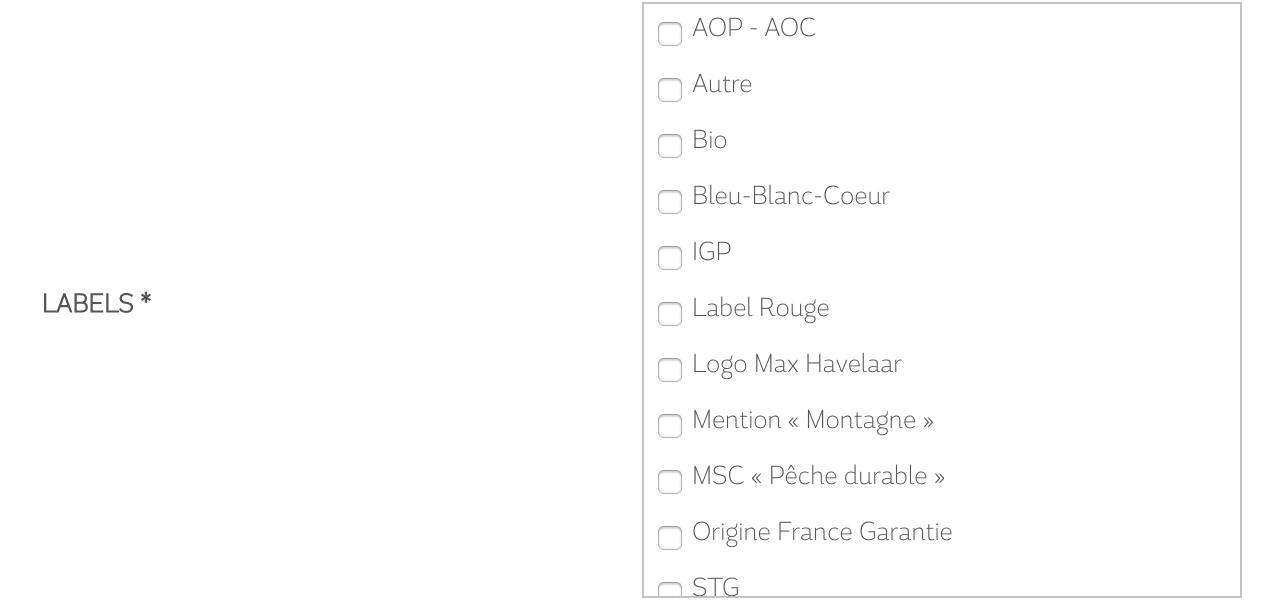Check the Autre box
The height and width of the screenshot is (606, 1274).
(x=669, y=90)
